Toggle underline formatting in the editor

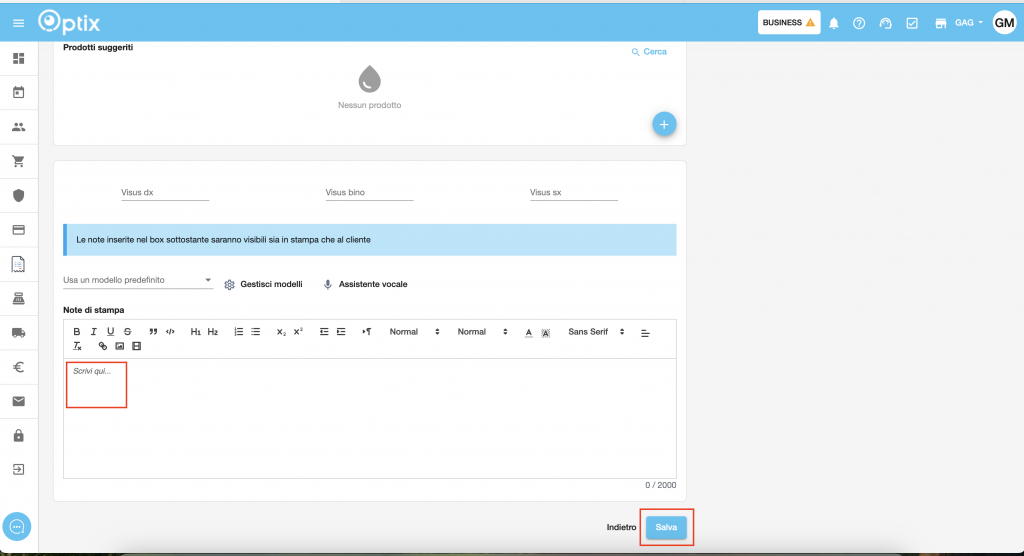(110, 332)
